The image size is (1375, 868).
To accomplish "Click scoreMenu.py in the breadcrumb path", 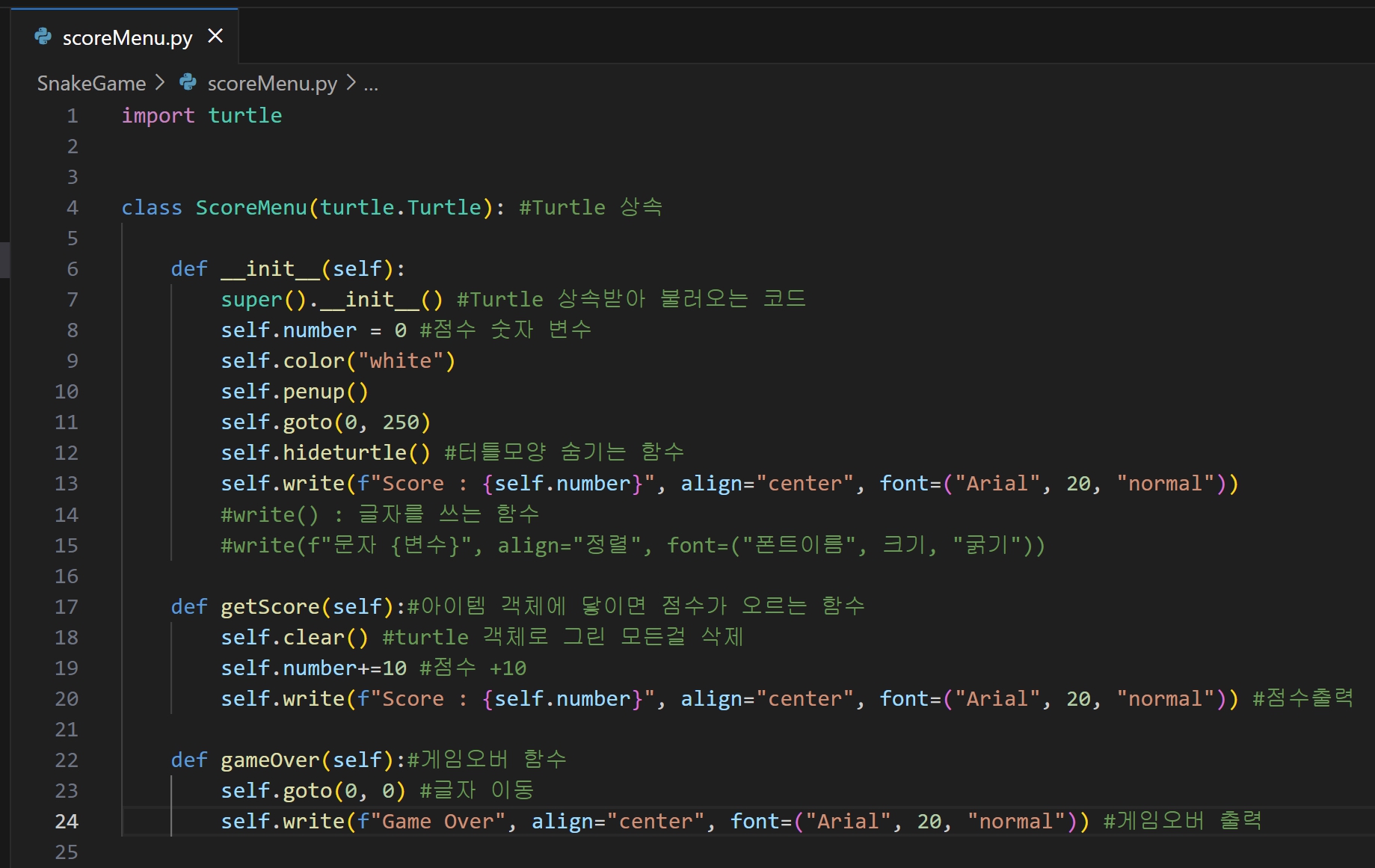I will pyautogui.click(x=272, y=83).
